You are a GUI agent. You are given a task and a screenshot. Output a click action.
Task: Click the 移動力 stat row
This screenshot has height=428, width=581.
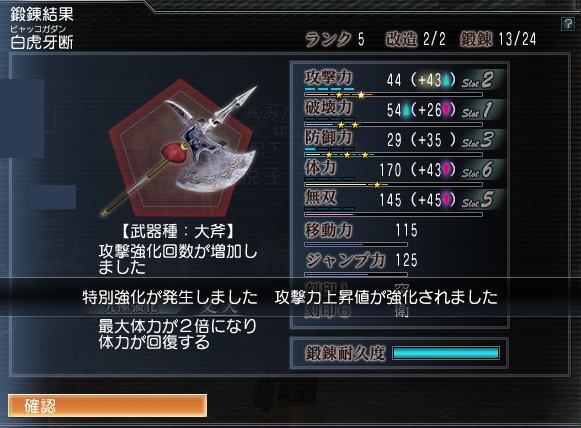coord(361,234)
